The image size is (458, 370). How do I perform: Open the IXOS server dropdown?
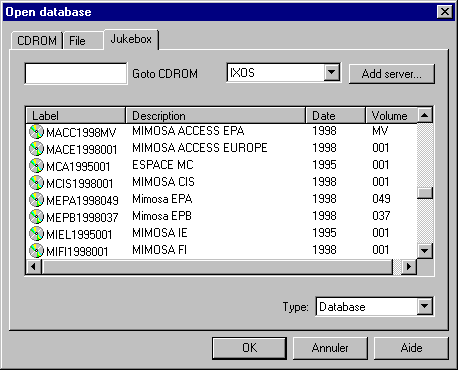pos(331,72)
